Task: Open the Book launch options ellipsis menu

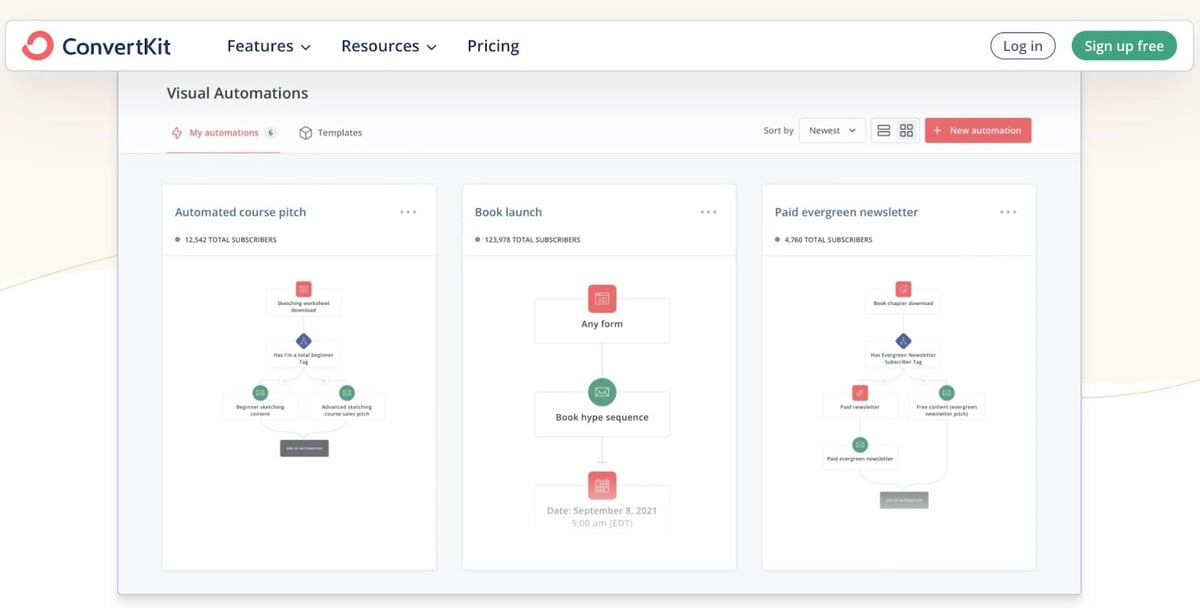Action: point(709,211)
